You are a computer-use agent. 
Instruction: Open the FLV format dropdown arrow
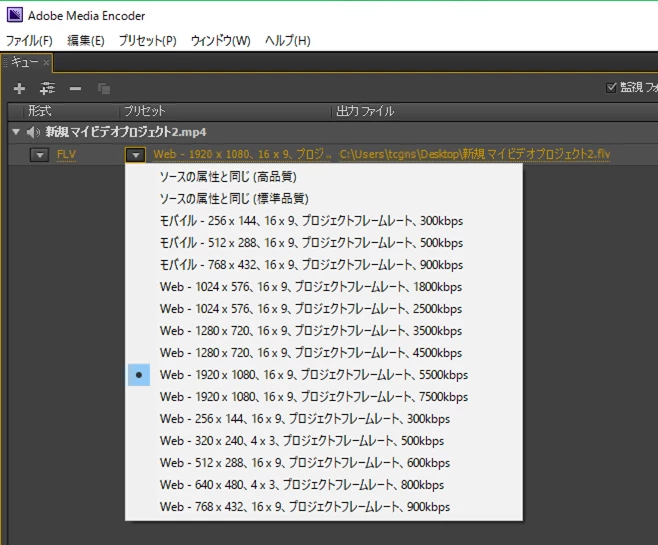point(39,155)
